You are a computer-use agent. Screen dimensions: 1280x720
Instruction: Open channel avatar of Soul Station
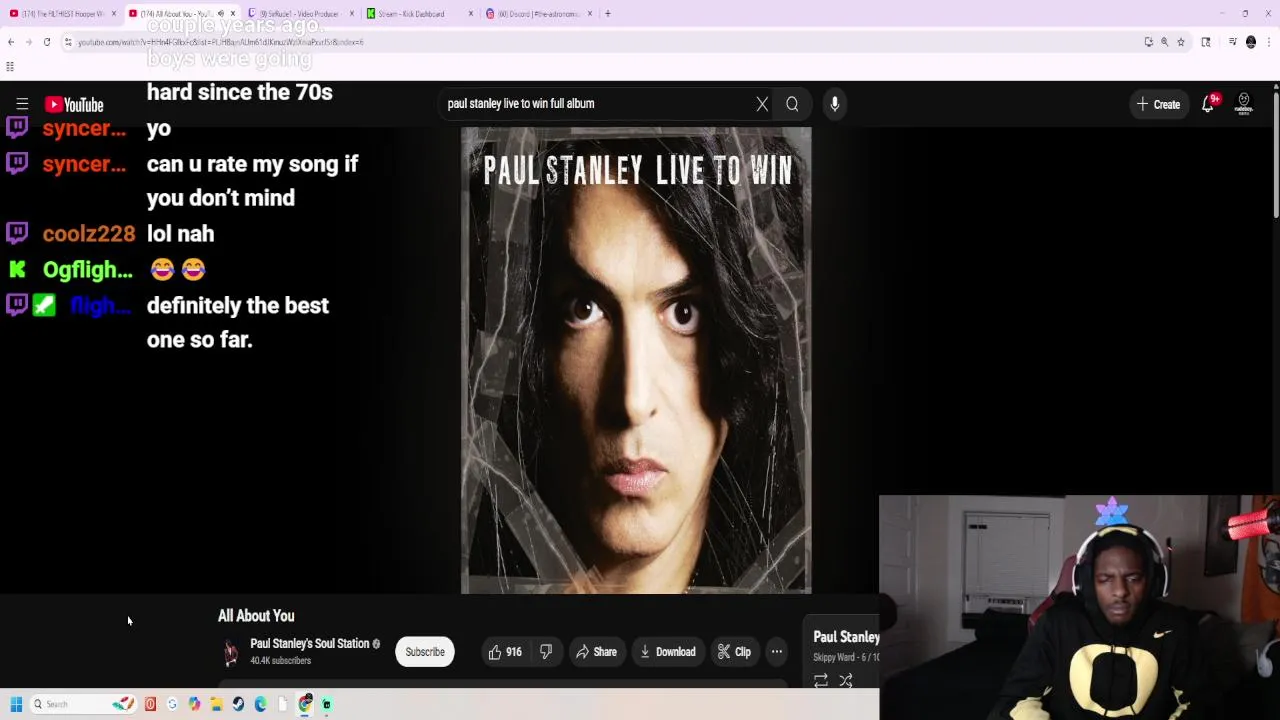tap(231, 652)
